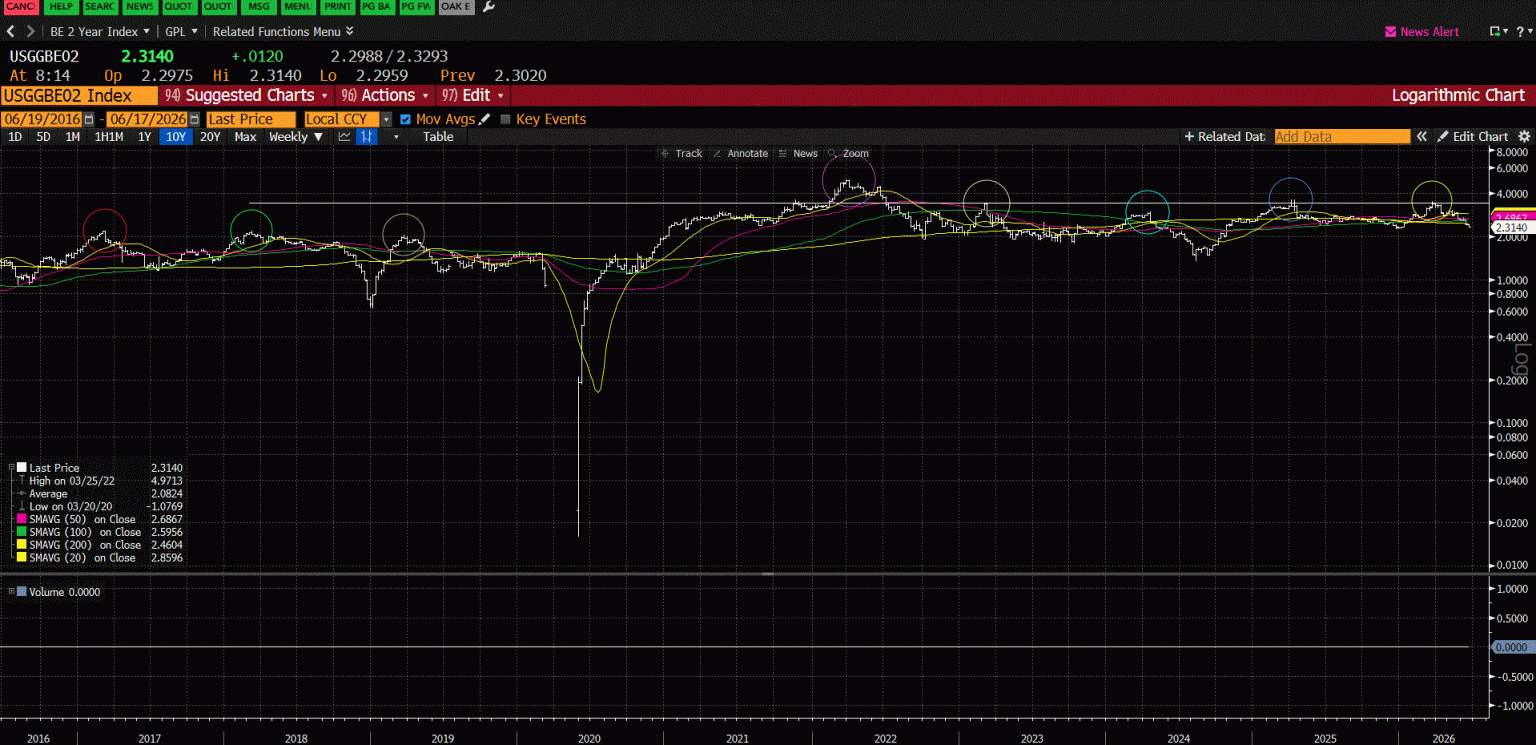Open the chart type dropdown arrow
The image size is (1536, 745).
[396, 137]
